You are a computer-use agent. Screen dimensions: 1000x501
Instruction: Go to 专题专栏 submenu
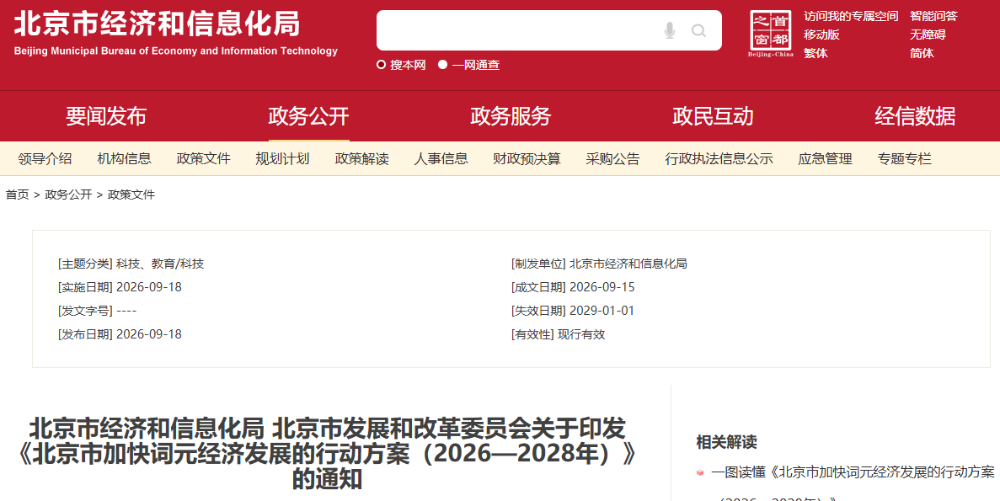coord(904,159)
